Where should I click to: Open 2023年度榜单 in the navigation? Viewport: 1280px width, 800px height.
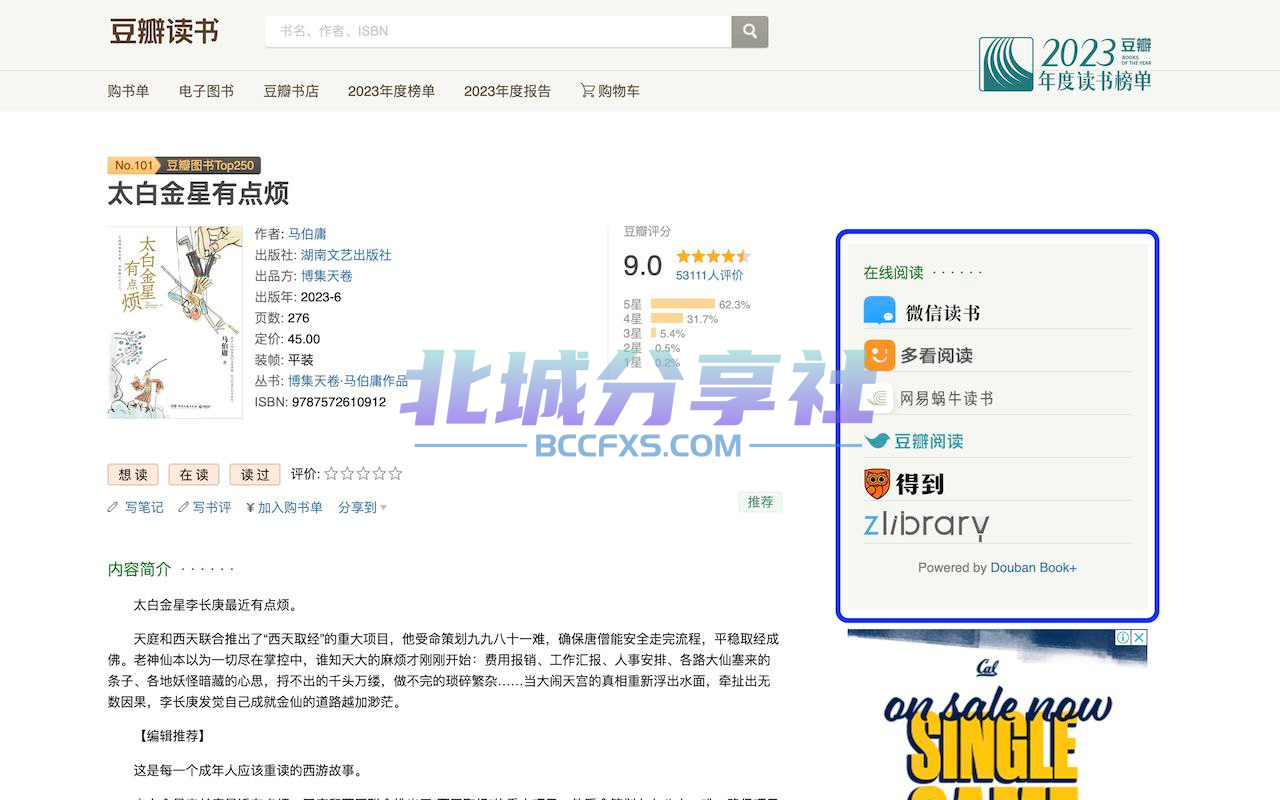point(391,91)
